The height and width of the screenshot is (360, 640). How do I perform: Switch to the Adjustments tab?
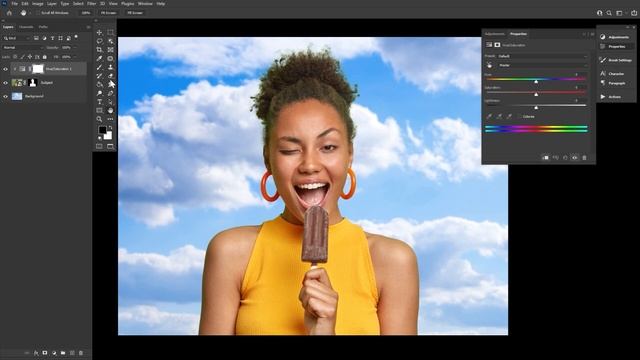click(495, 34)
